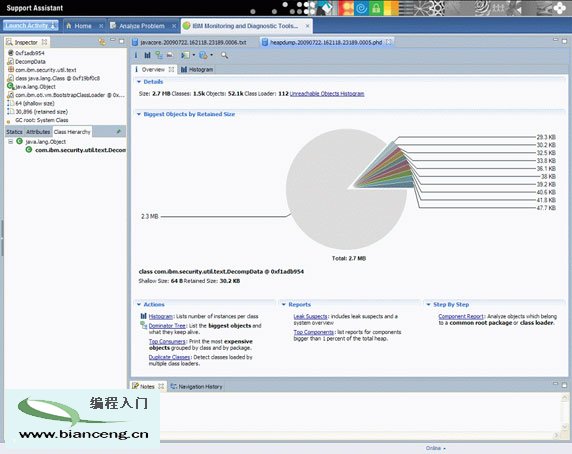
Task: Click the Dominator Tree icon in Actions
Action: 143,325
